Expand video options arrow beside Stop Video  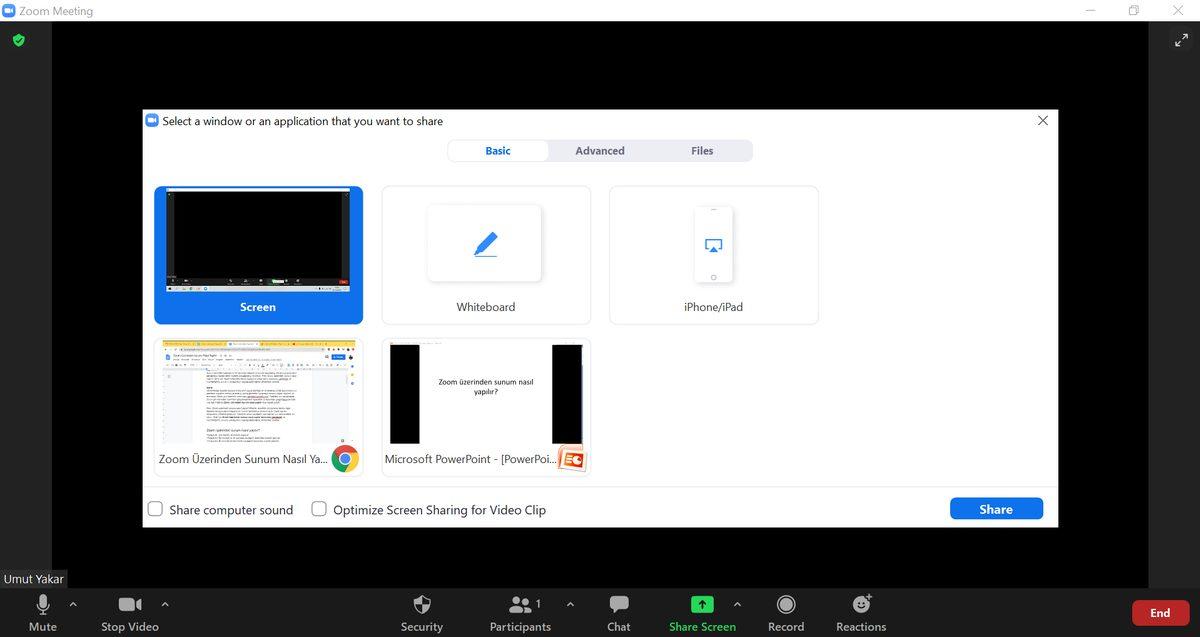point(165,604)
